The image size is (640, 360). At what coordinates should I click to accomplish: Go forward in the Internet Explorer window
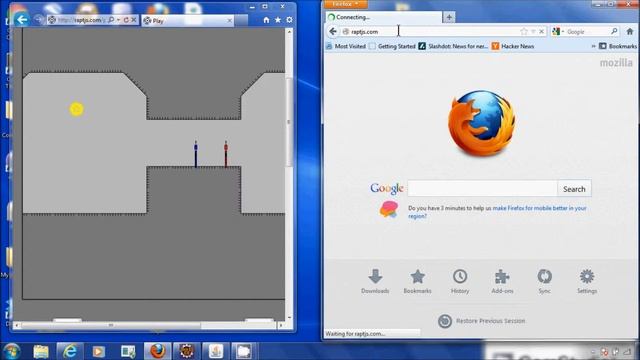(x=38, y=20)
